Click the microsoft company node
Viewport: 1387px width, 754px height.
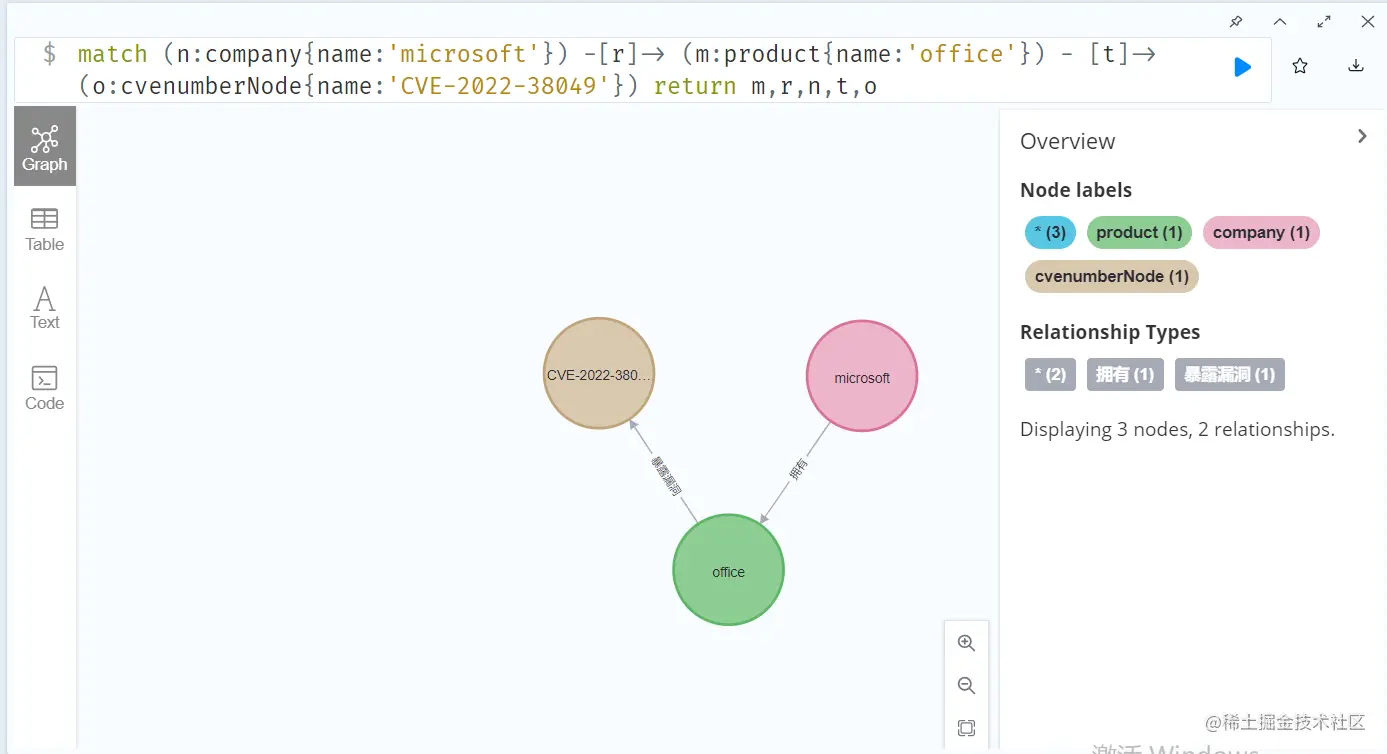pos(862,377)
